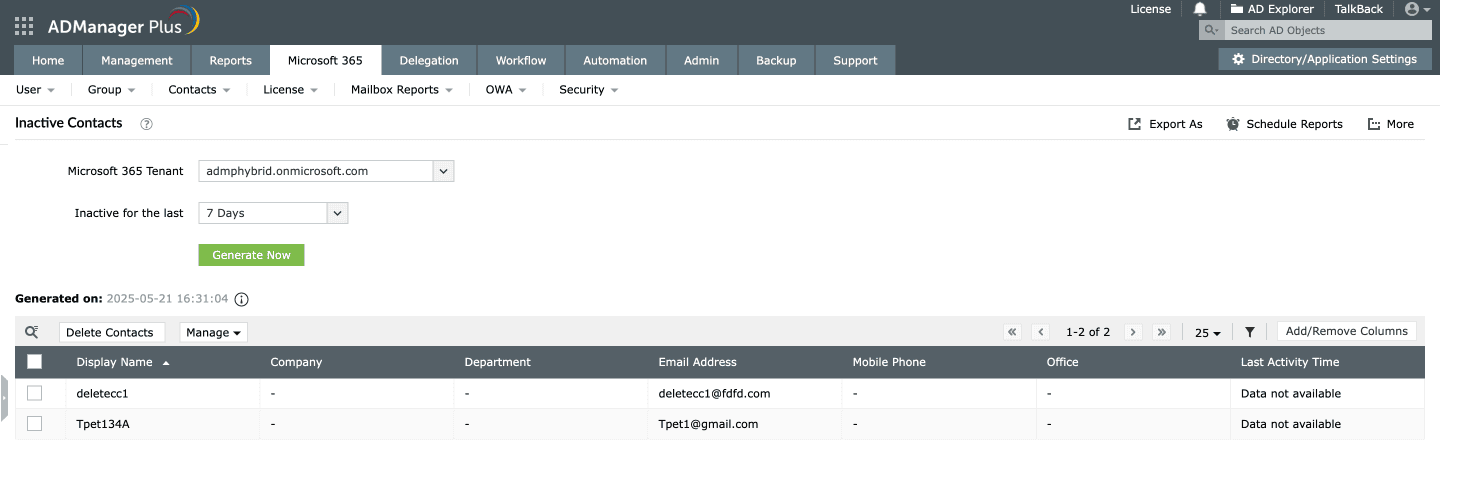Open the apps grid icon beside ADManager Plus logo
Screen dimensions: 1459x498
[x=24, y=26]
